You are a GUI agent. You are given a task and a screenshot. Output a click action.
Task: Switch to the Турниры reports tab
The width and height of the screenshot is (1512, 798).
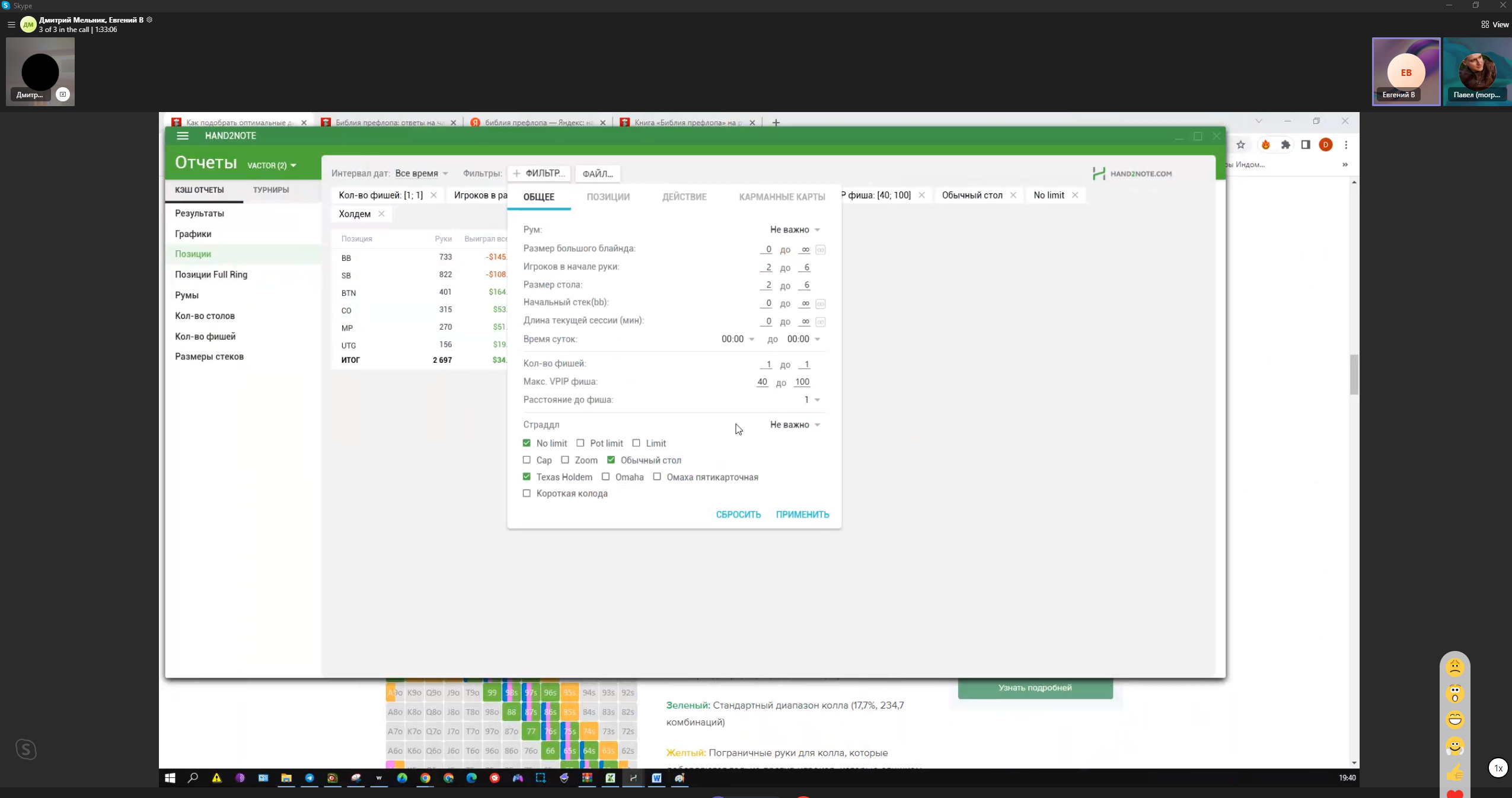(271, 190)
